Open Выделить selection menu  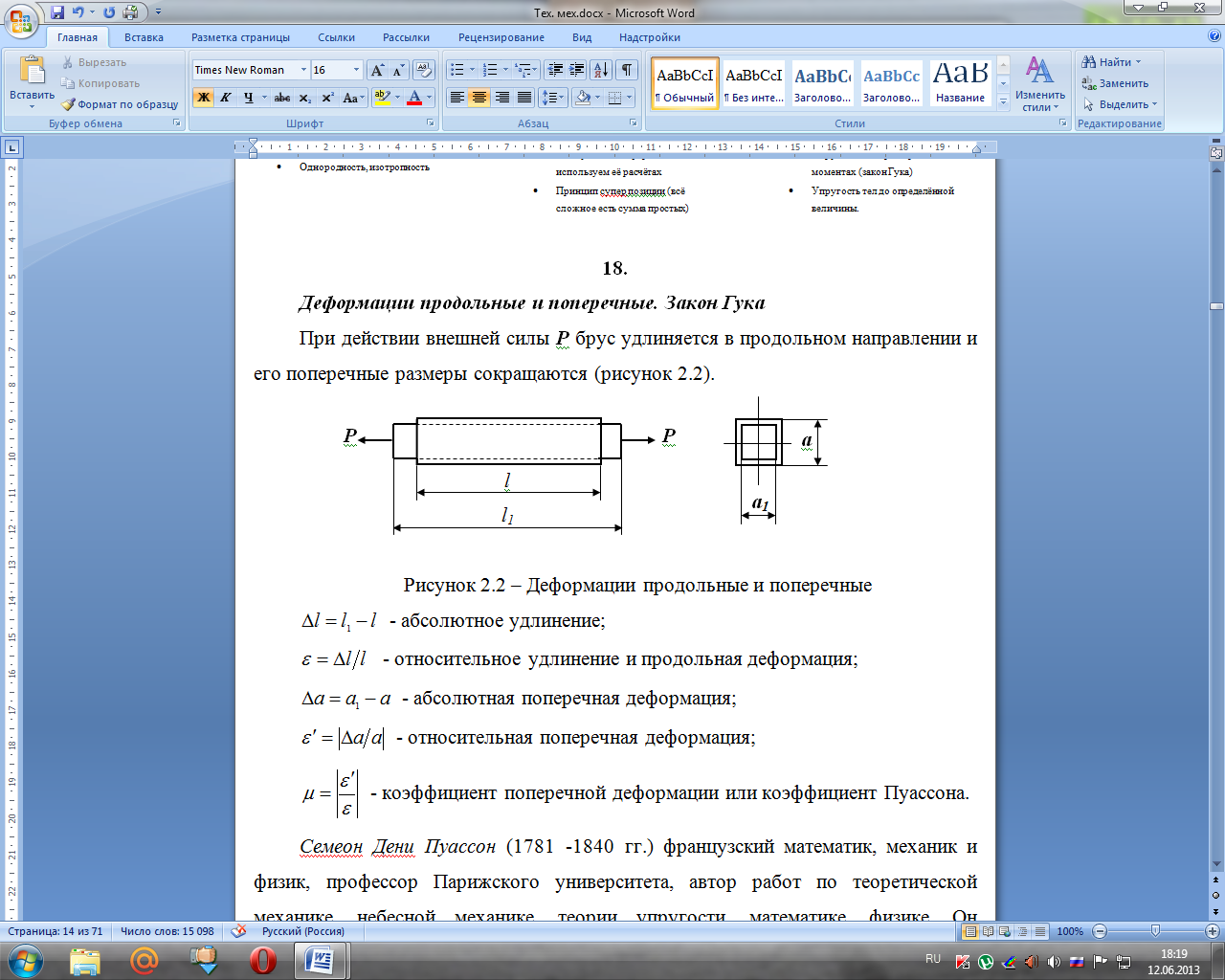tap(1120, 104)
